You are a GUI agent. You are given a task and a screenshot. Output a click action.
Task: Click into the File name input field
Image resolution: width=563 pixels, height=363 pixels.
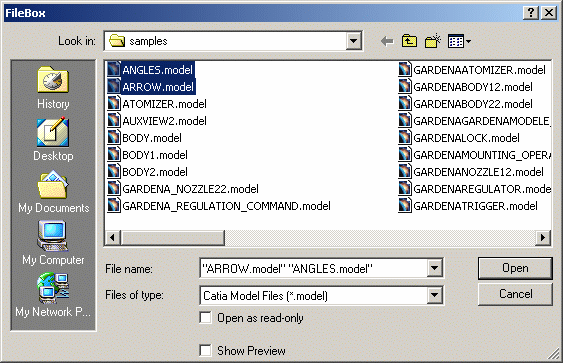click(313, 268)
